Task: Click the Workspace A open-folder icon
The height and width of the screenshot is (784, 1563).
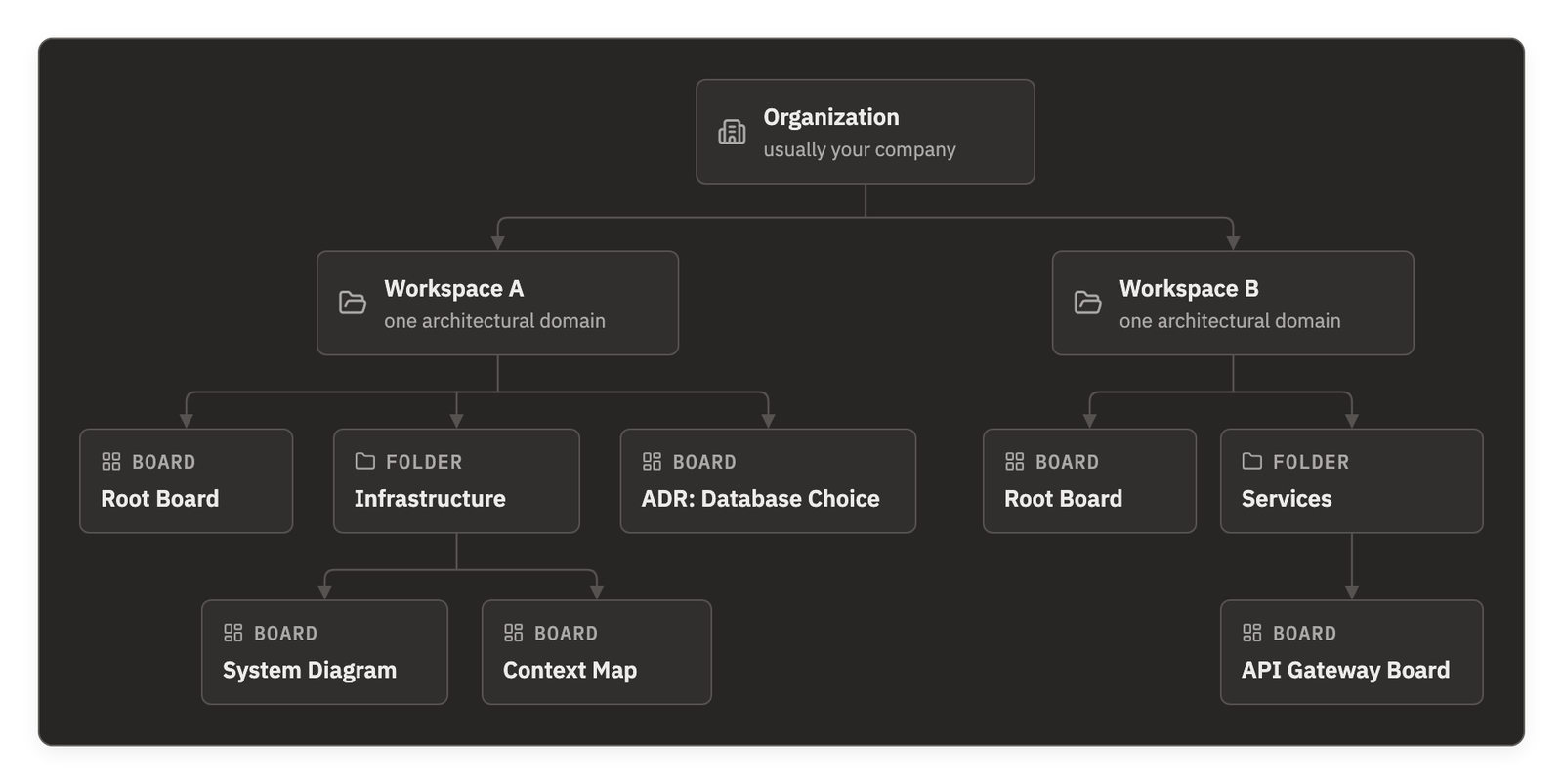Action: [x=353, y=303]
